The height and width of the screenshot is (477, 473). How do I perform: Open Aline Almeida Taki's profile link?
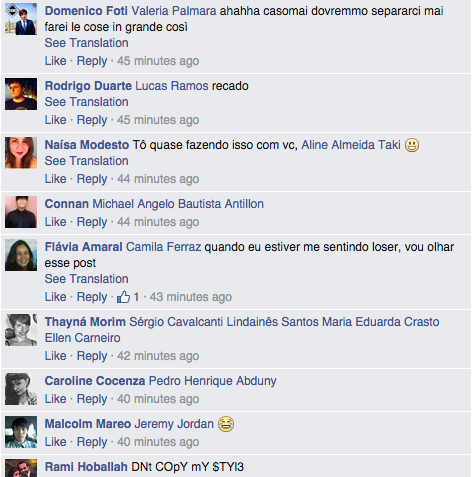click(351, 145)
